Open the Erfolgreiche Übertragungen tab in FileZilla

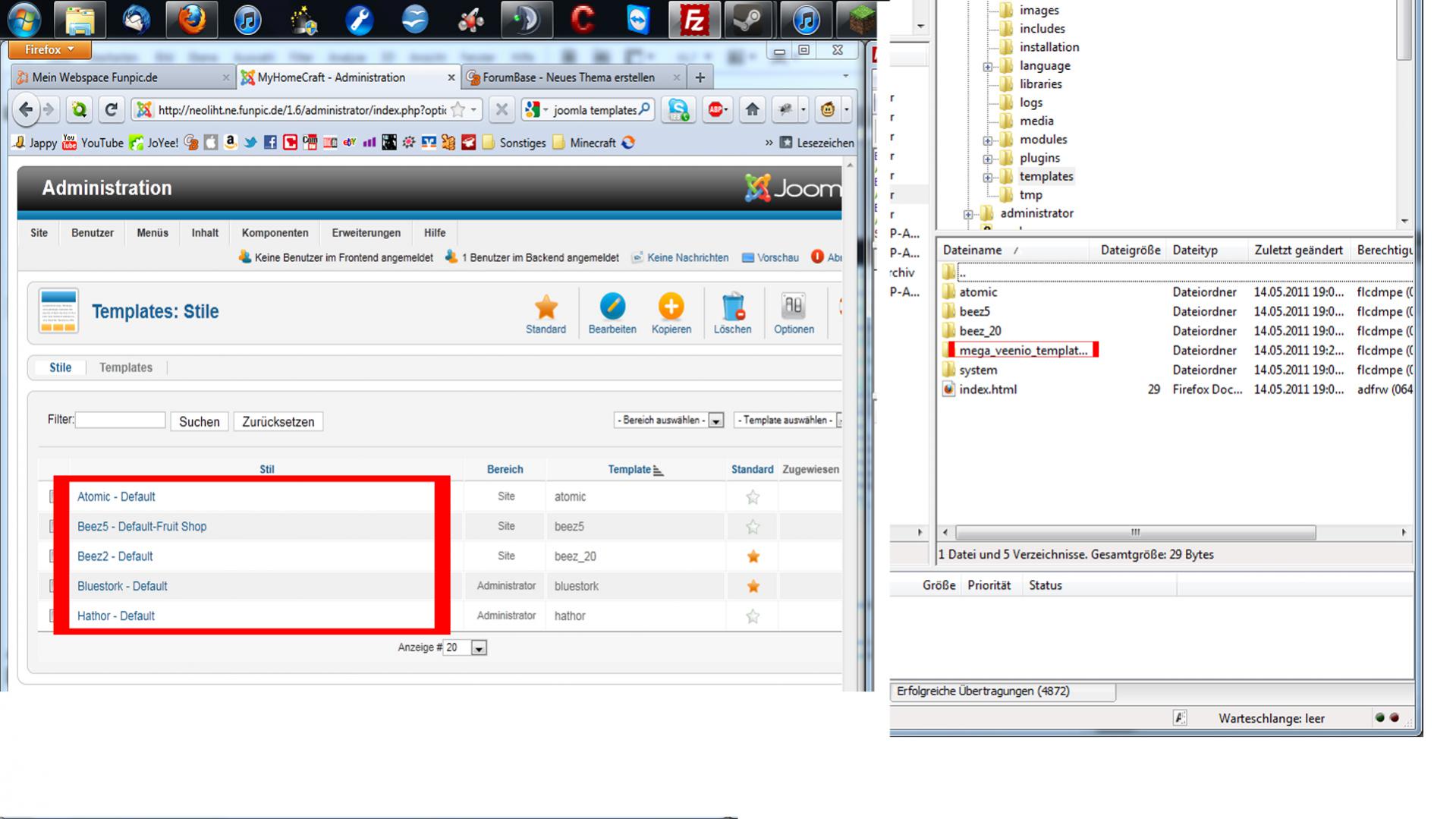coord(1002,691)
